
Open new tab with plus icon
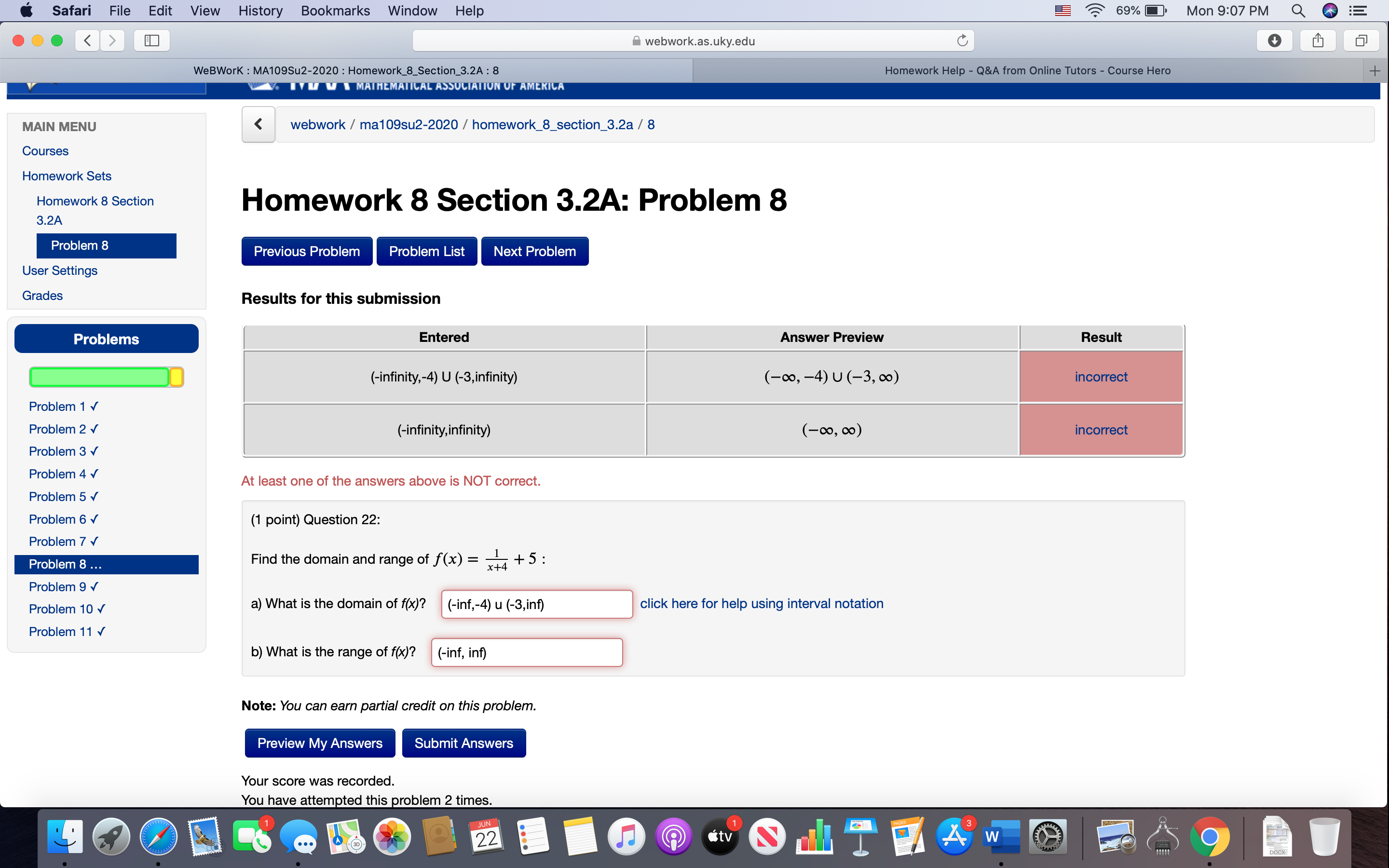(x=1375, y=70)
